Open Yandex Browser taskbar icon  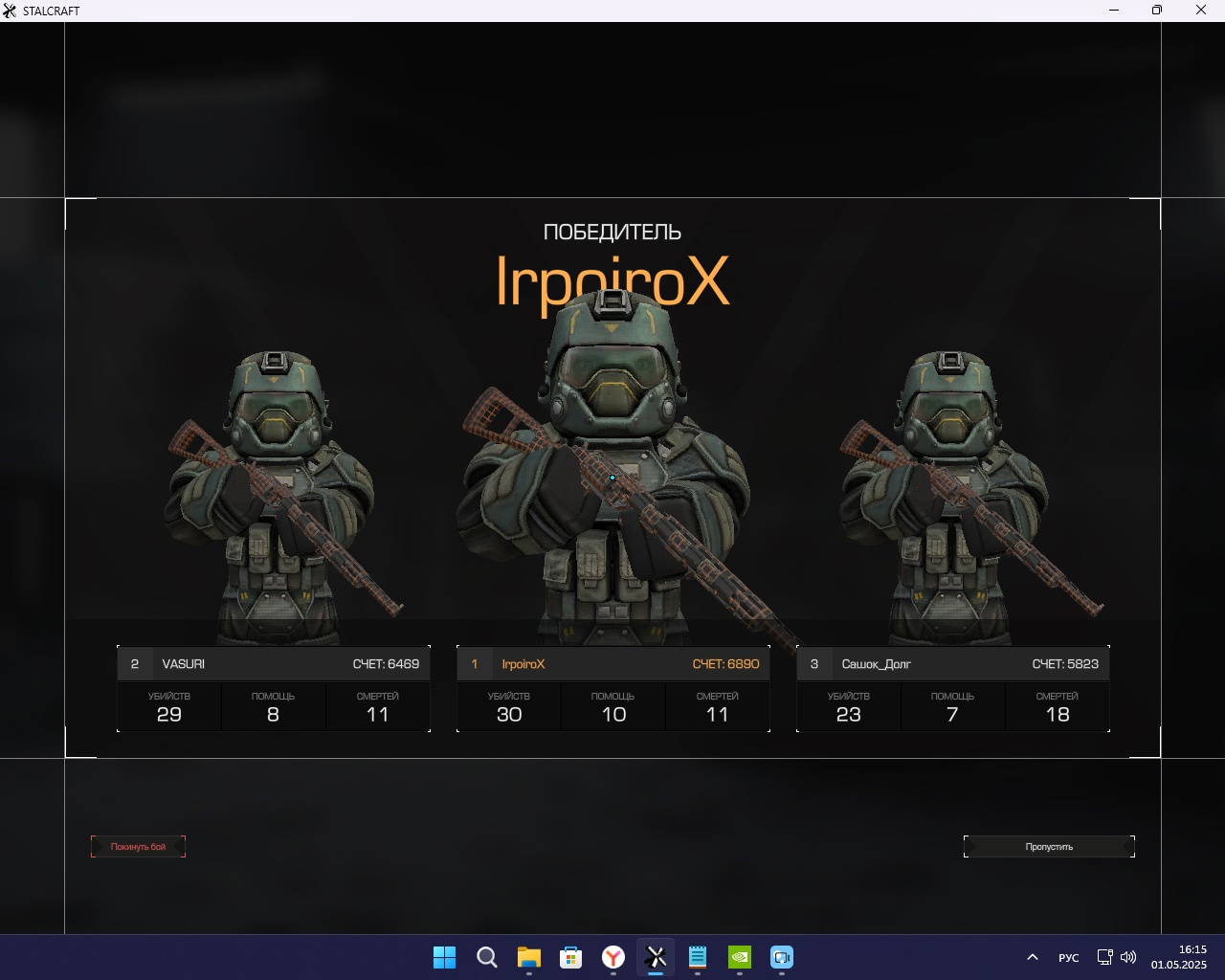point(613,957)
